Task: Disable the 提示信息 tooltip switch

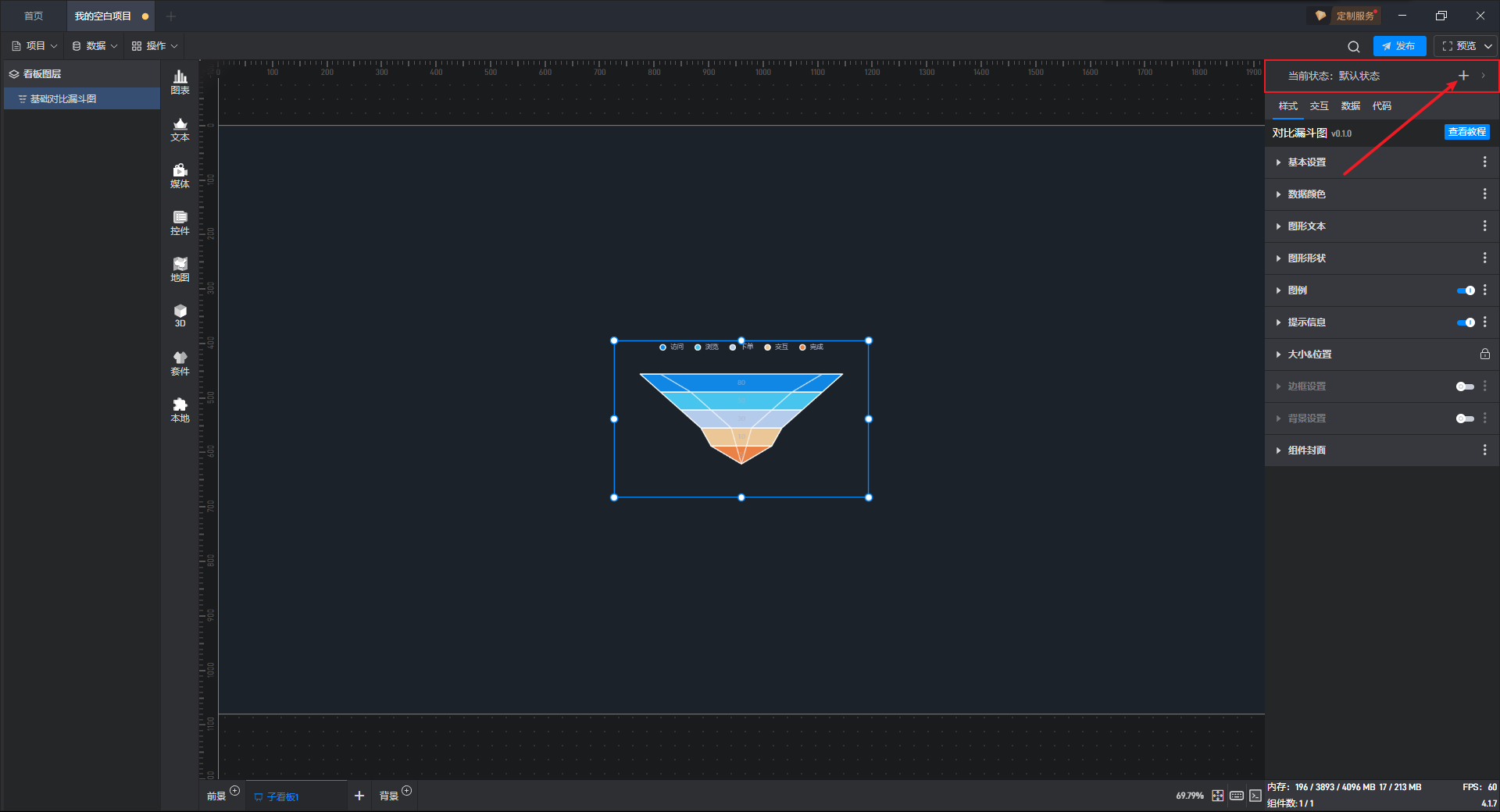Action: [x=1465, y=322]
